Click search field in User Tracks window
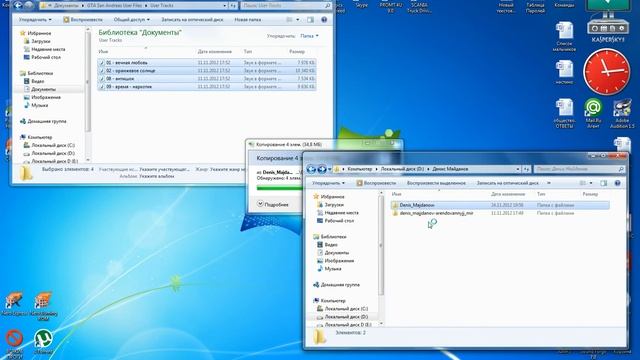640x360 pixels. point(285,6)
